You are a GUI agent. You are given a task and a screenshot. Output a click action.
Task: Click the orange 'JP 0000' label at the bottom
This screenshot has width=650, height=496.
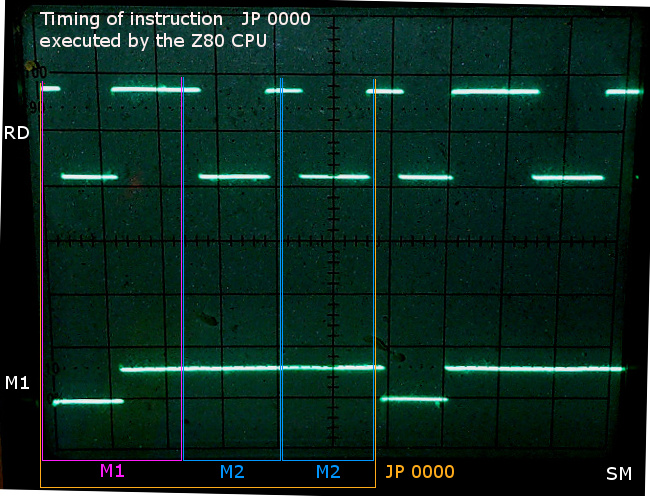(x=420, y=472)
